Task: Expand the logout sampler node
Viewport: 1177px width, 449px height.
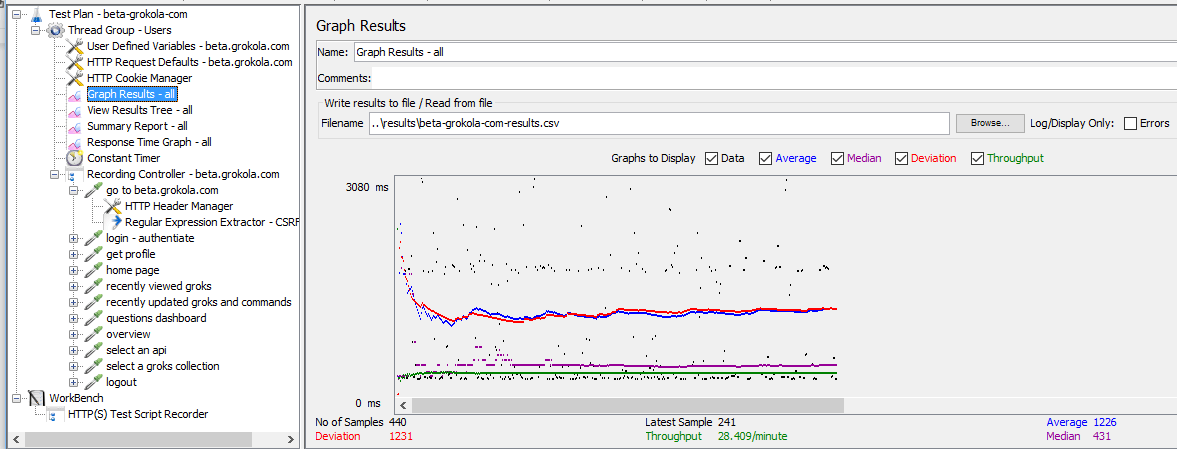Action: click(74, 382)
